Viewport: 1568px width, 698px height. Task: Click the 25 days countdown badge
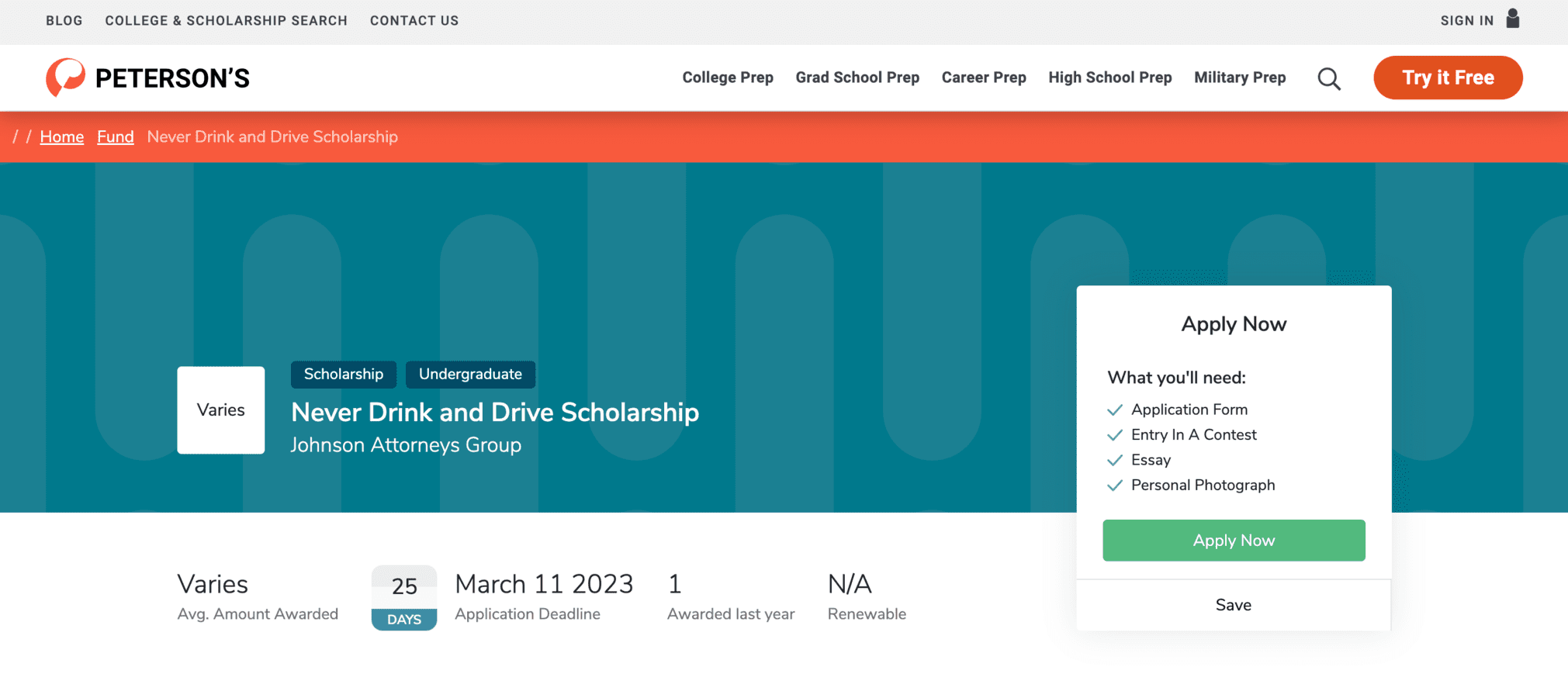(x=403, y=598)
